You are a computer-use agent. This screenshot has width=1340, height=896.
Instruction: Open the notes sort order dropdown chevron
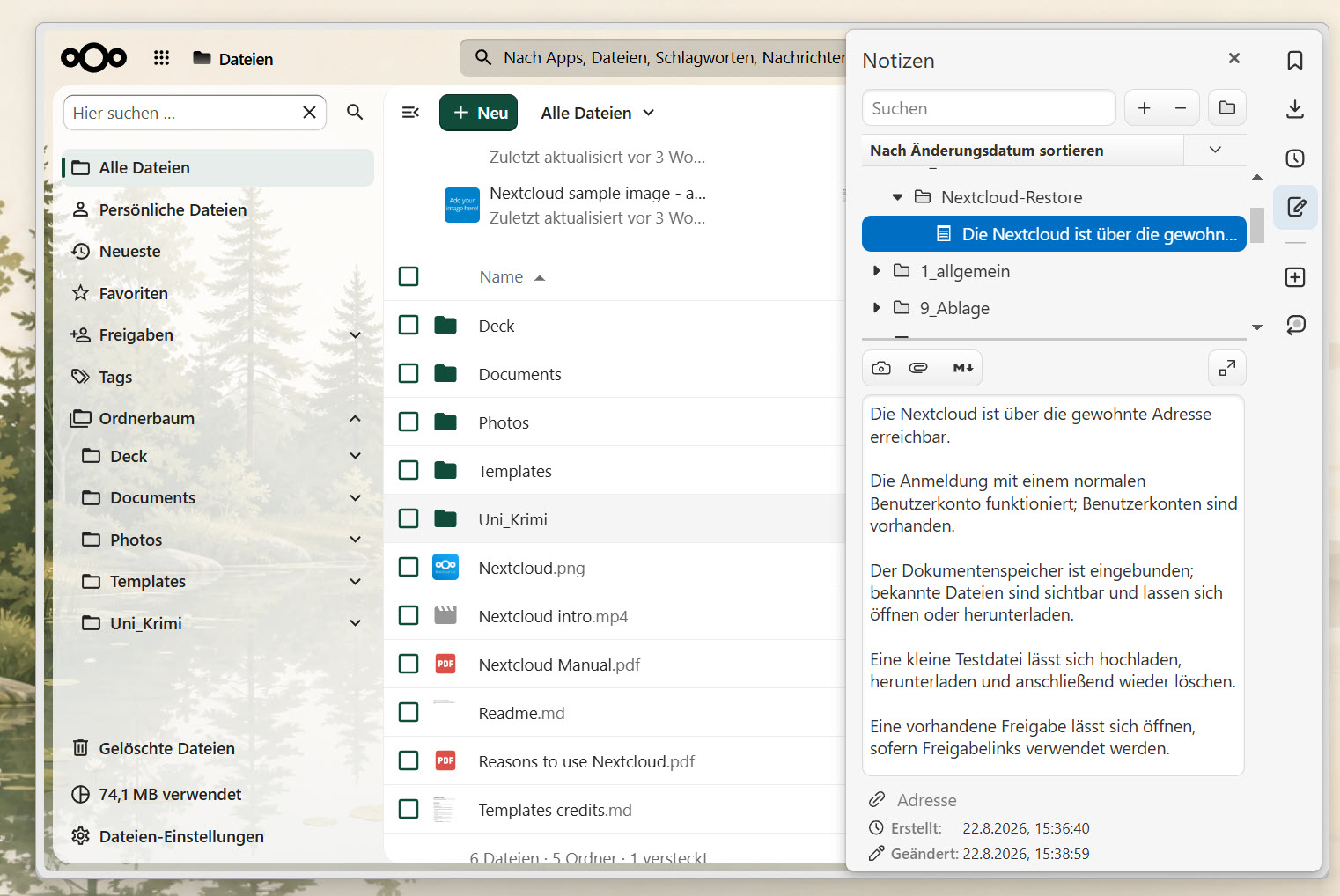tap(1215, 150)
